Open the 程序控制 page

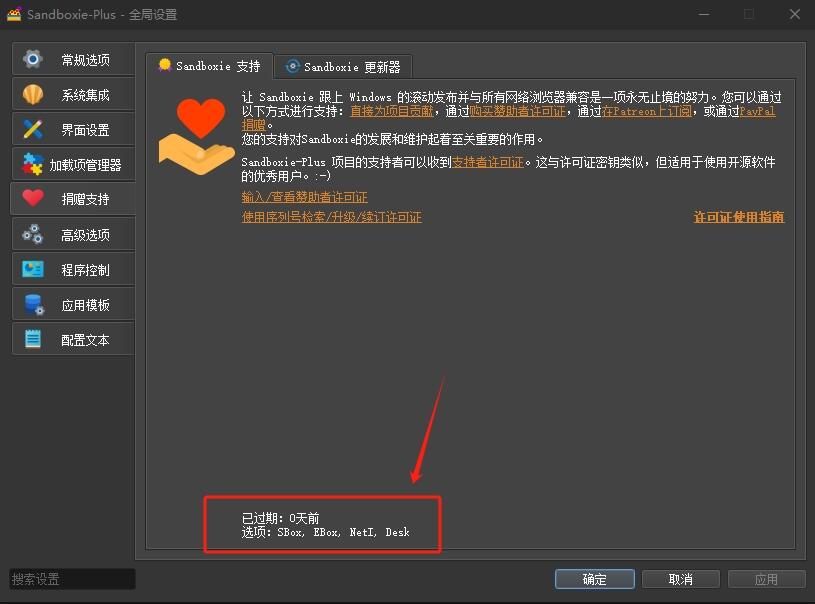pyautogui.click(x=74, y=270)
